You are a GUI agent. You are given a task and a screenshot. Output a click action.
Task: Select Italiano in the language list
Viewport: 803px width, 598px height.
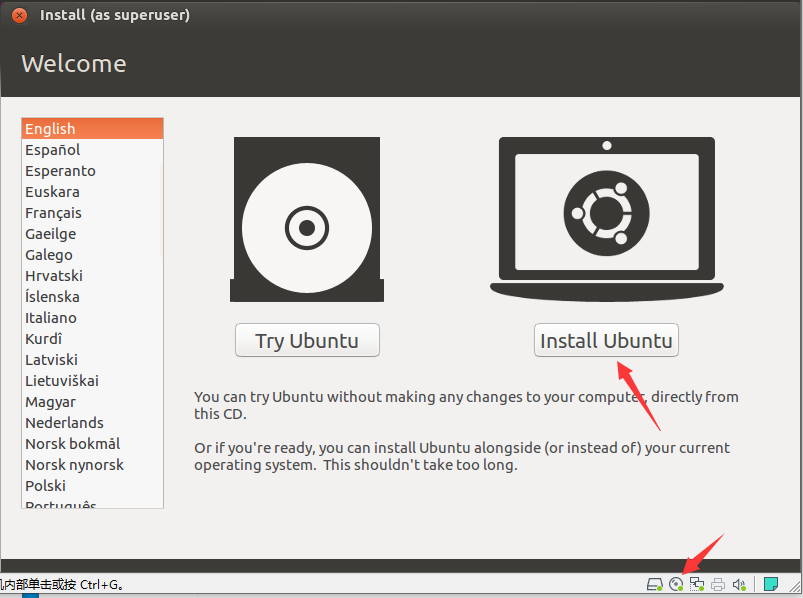point(92,318)
